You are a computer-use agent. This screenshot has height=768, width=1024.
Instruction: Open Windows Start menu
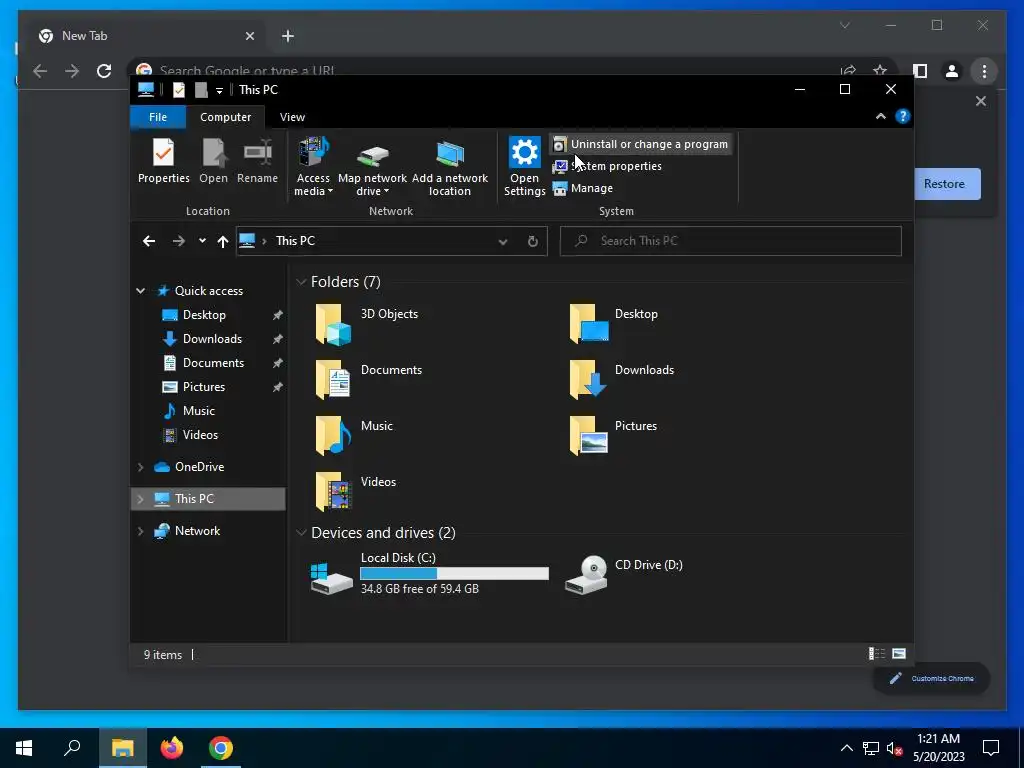pos(24,748)
